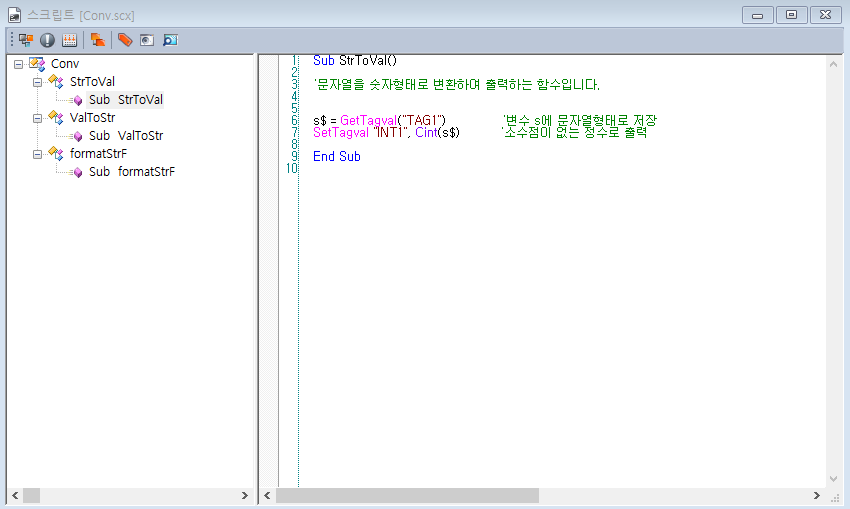Viewport: 850px width, 509px height.
Task: Select the StrToVal module tree item
Action: (x=92, y=82)
